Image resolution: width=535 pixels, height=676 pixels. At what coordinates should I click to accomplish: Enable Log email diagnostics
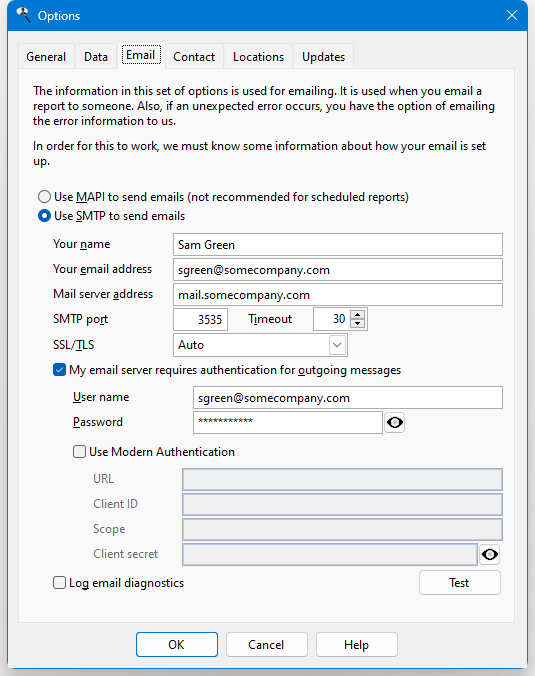point(59,583)
